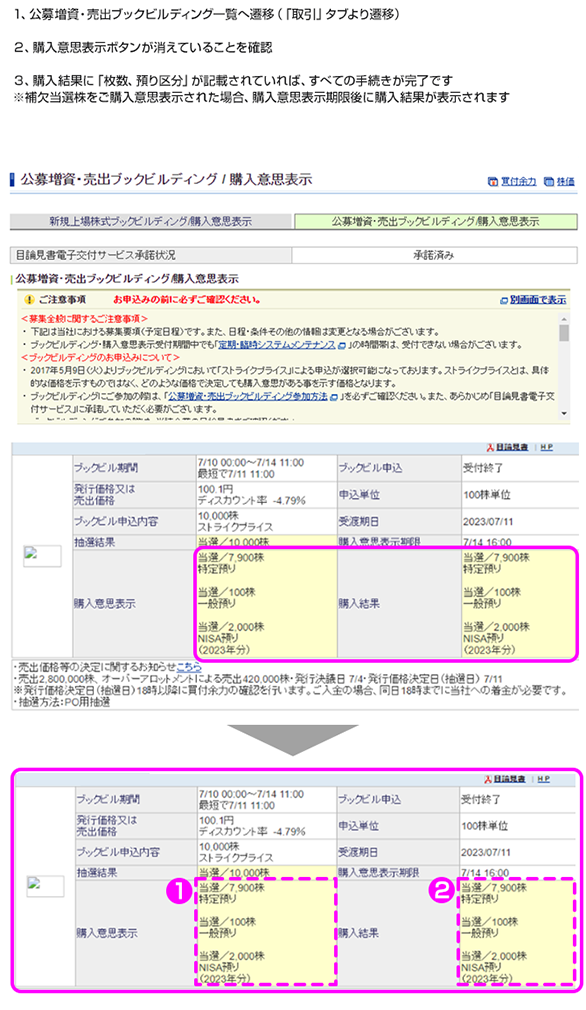This screenshot has width=586, height=1010.
Task: Click the broken image thumbnail in second table
Action: (45, 886)
